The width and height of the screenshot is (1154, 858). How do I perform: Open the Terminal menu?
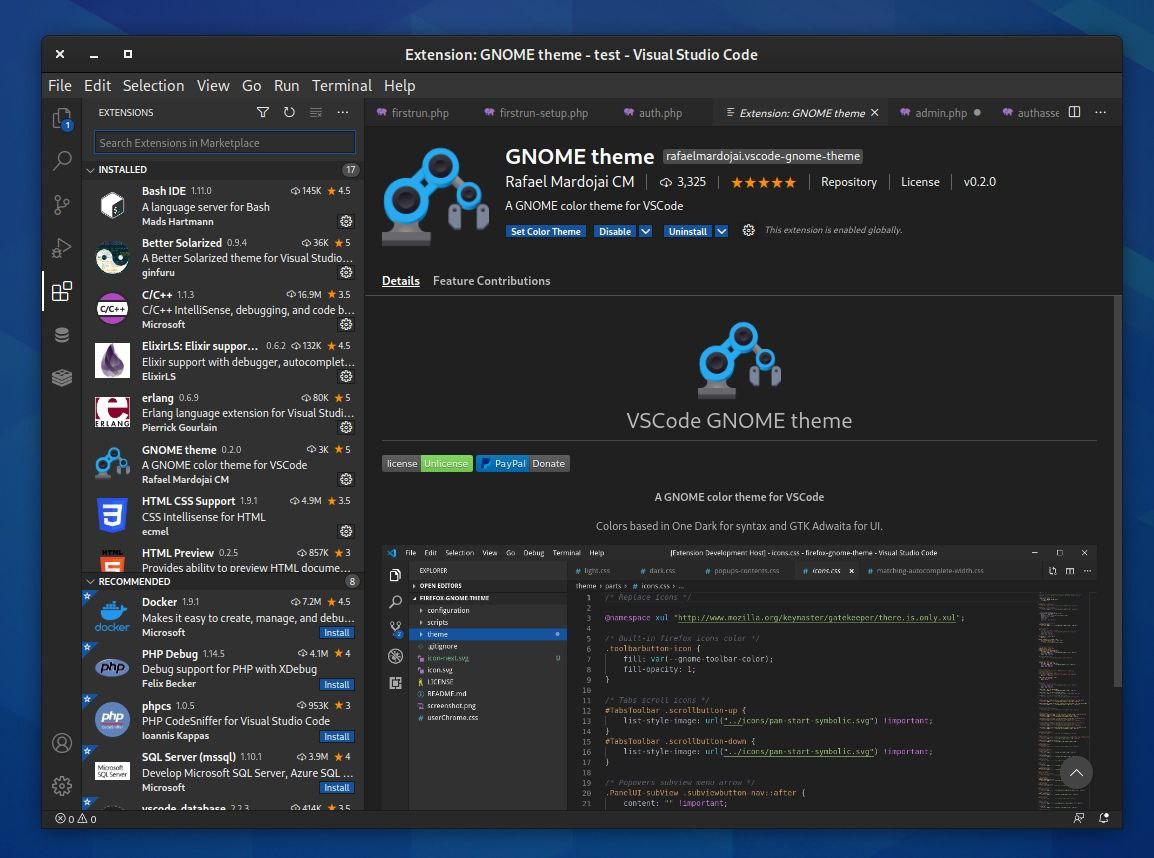coord(341,85)
